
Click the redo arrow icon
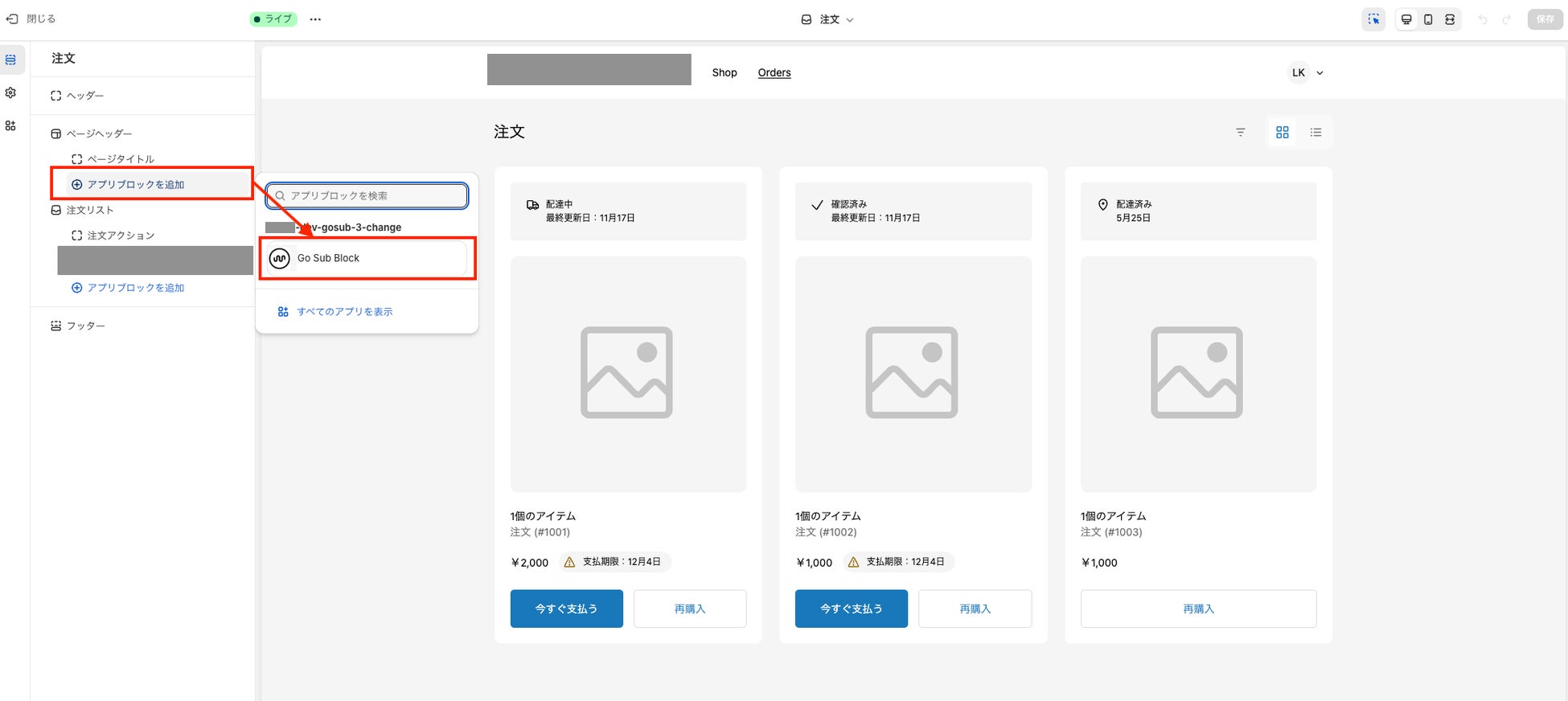(1507, 19)
